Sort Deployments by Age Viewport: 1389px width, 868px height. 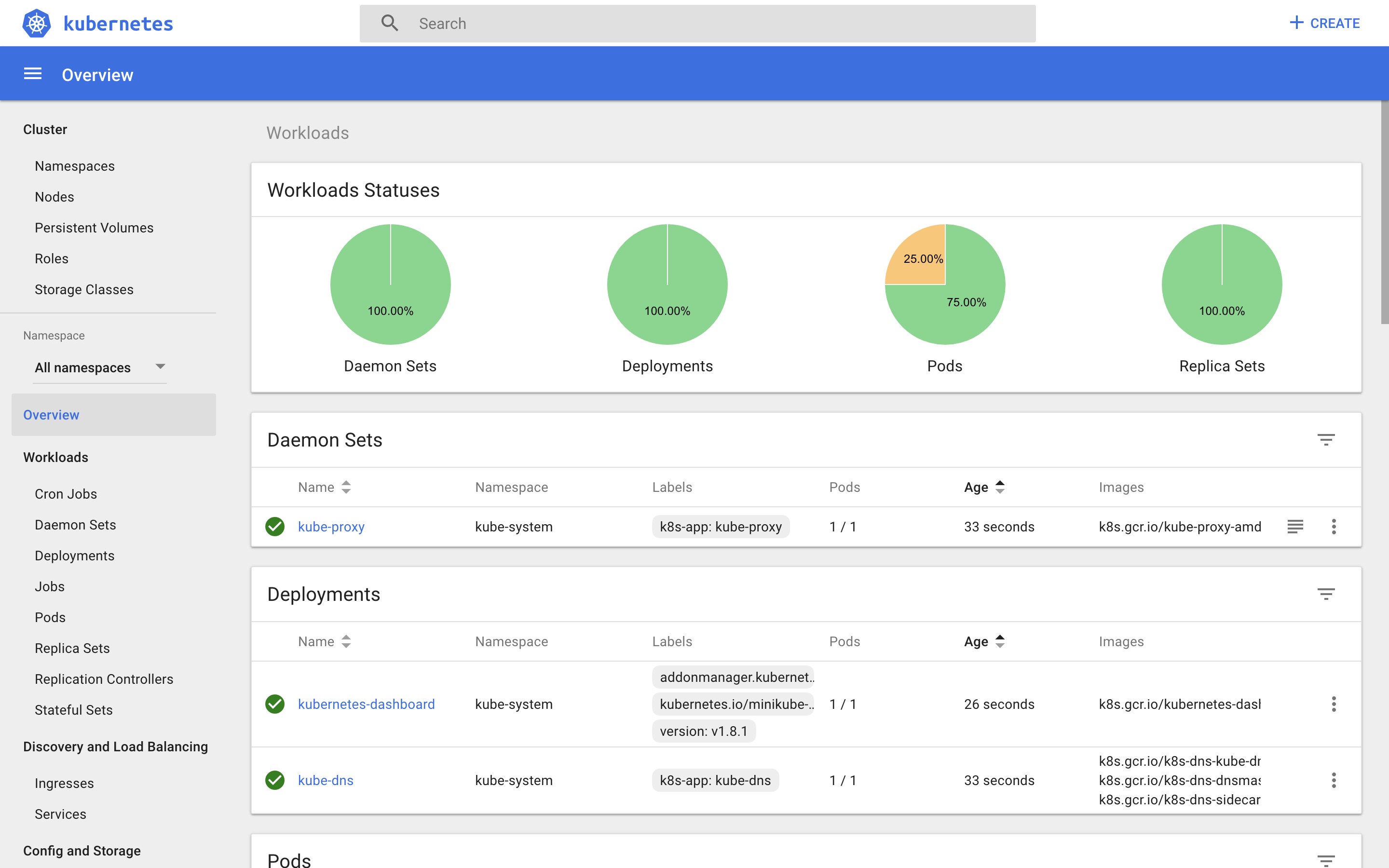pos(984,642)
